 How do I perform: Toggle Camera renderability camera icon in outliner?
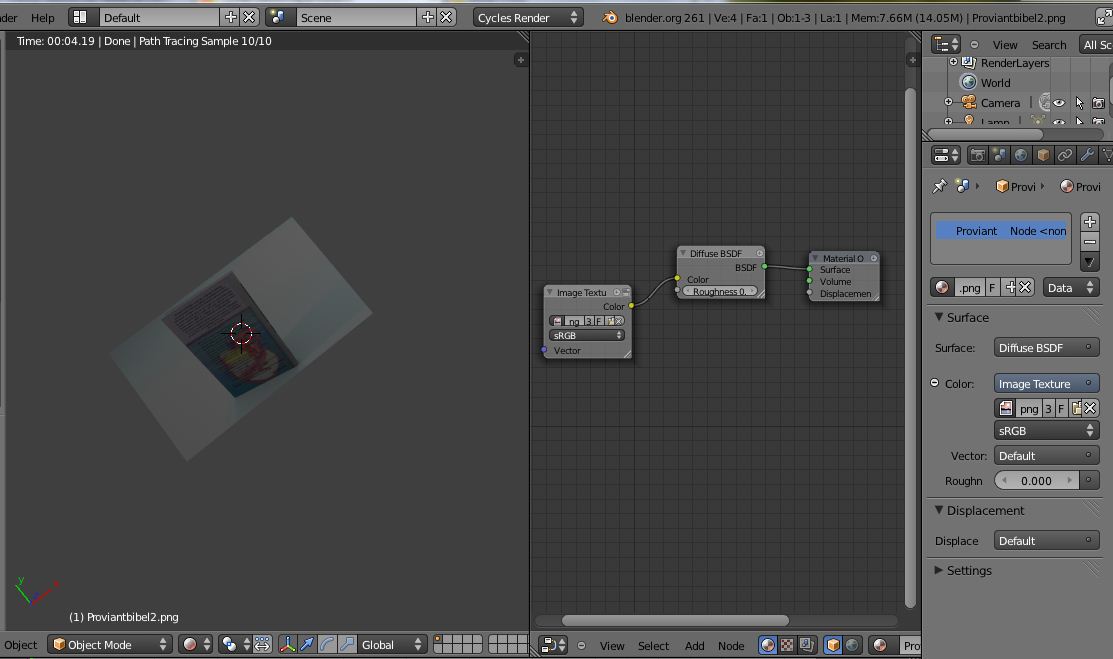pyautogui.click(x=1098, y=103)
